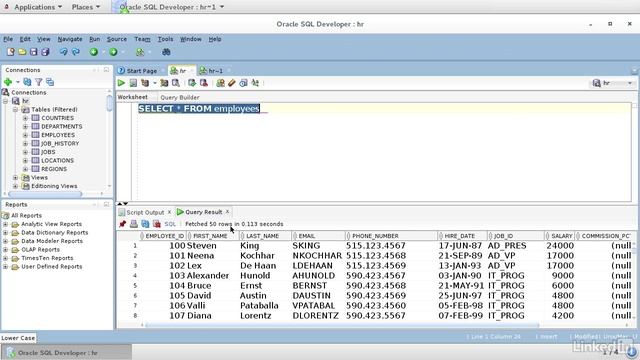
Task: Click the Rollback icon in worksheet toolbar
Action: coord(204,83)
